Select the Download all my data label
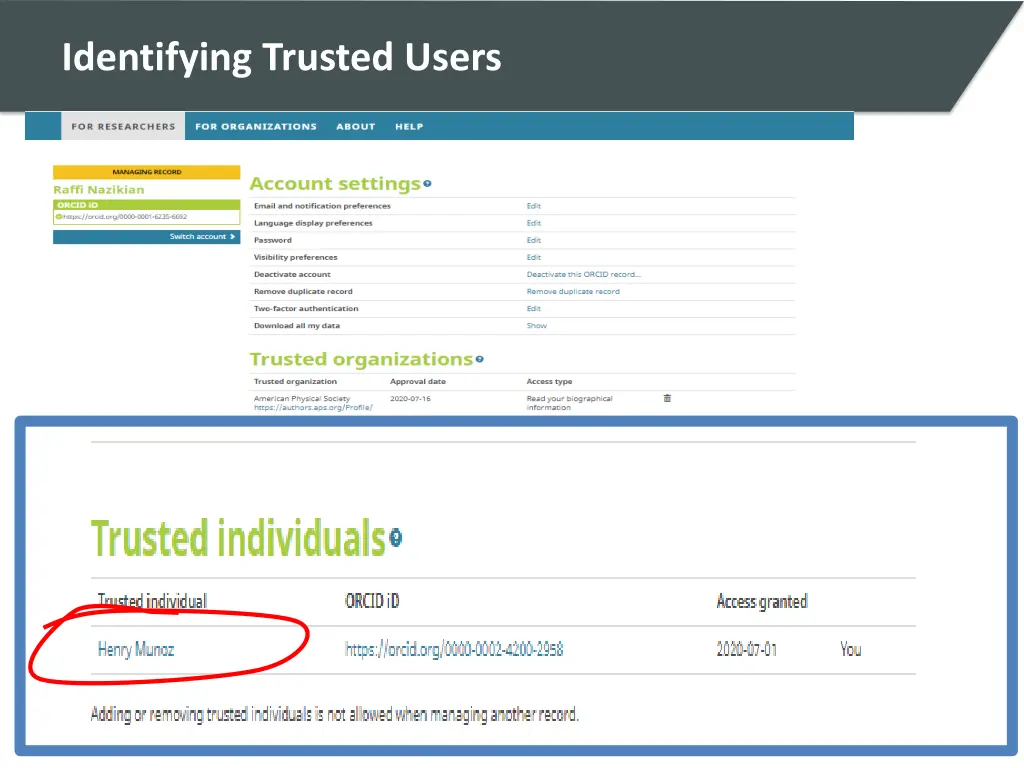Viewport: 1024px width, 768px height. [x=296, y=325]
